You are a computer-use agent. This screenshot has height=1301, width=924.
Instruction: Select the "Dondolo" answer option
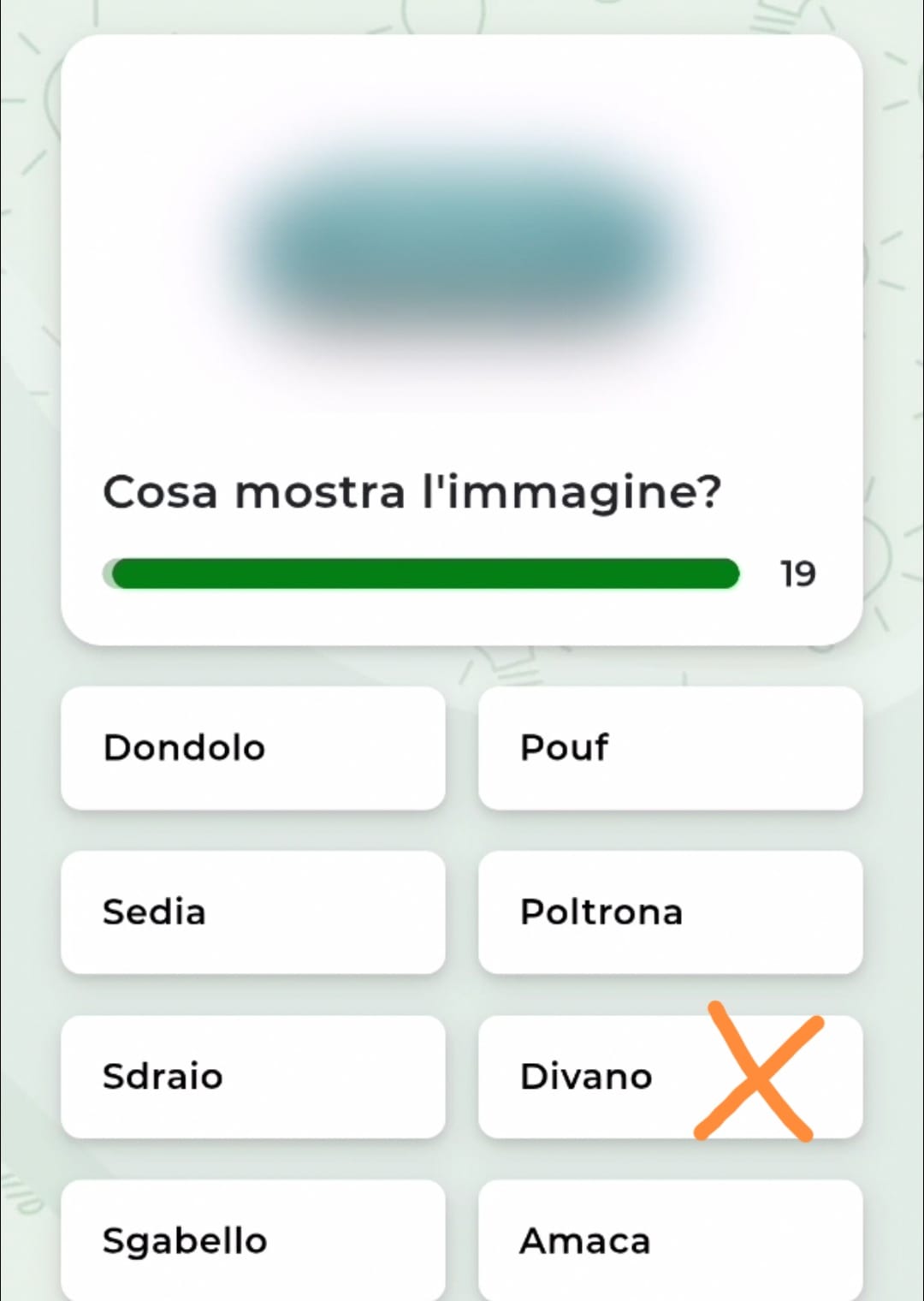point(252,748)
